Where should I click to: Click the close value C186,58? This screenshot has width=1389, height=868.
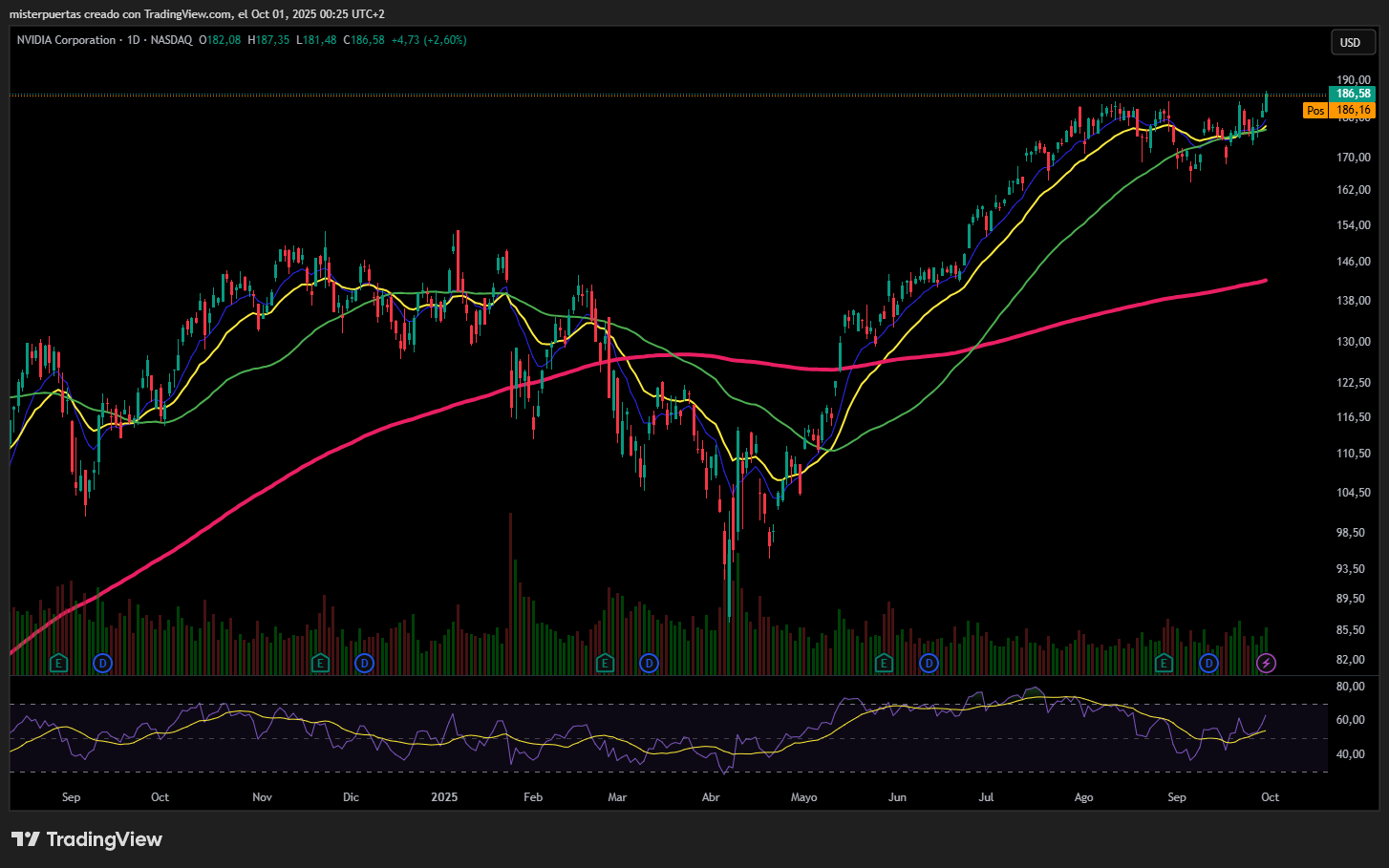[364, 40]
